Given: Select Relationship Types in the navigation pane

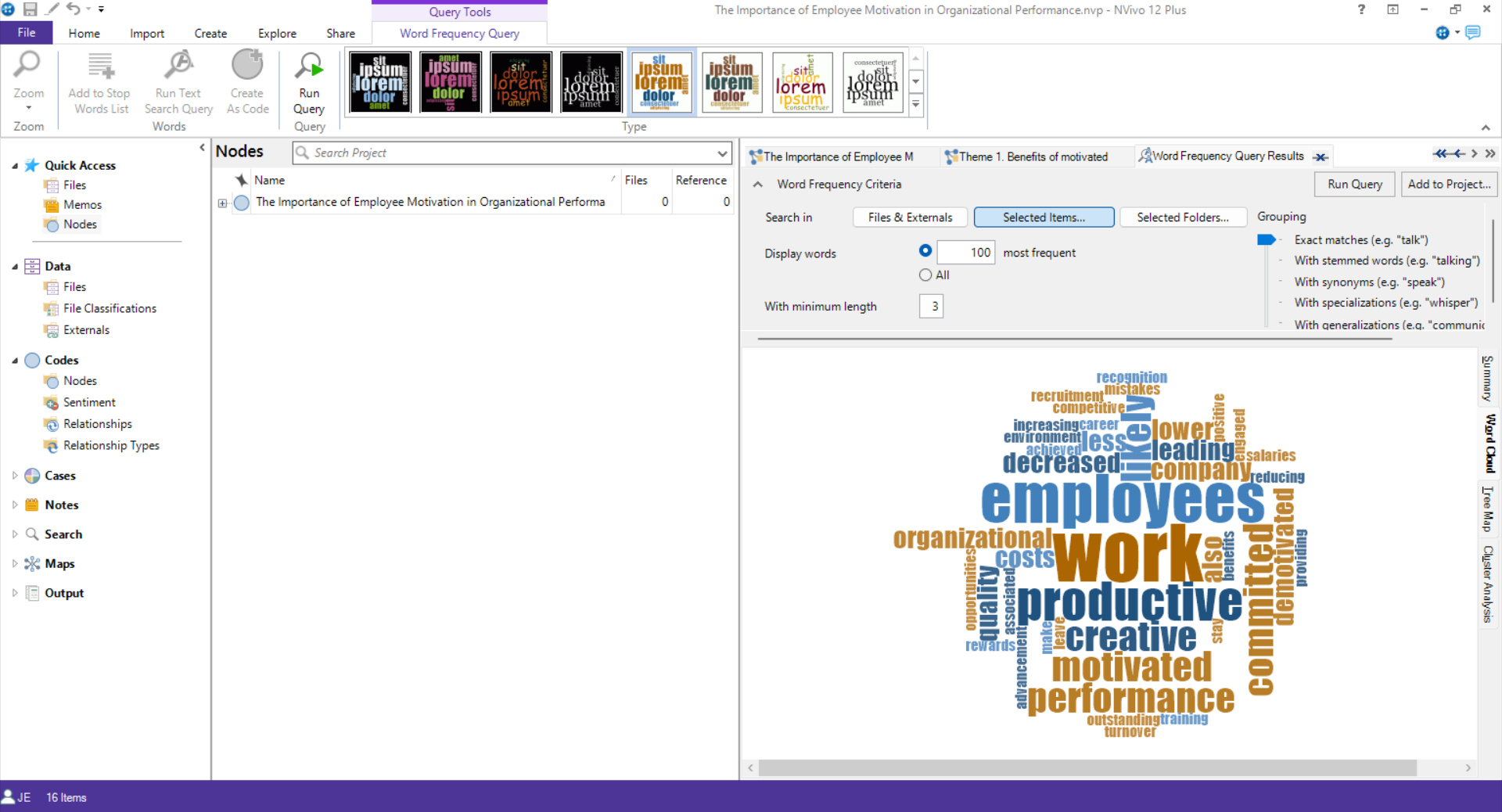Looking at the screenshot, I should click(x=110, y=445).
